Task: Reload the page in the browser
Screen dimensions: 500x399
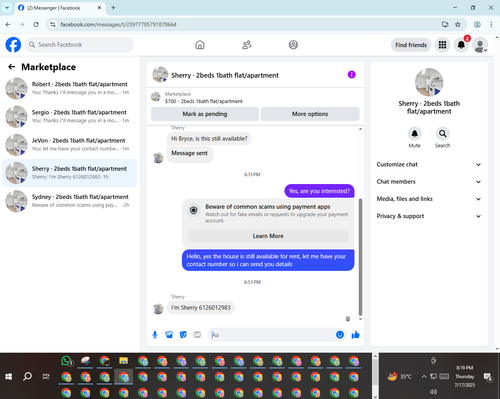Action: (x=36, y=24)
